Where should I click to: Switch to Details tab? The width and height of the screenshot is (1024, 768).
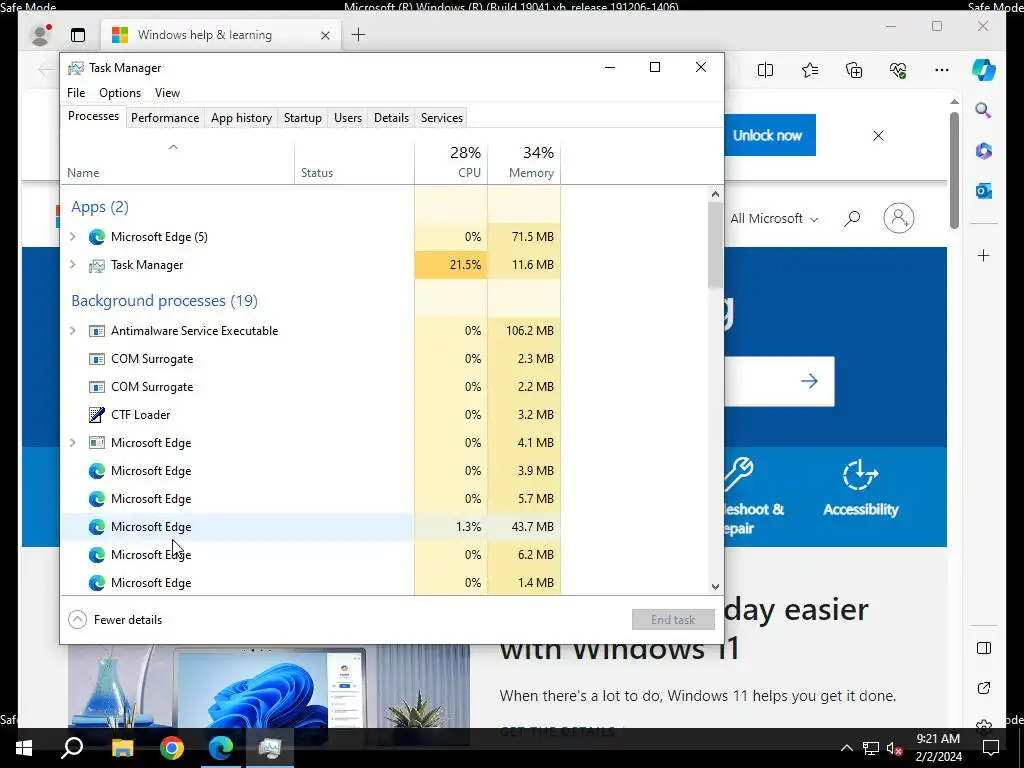pyautogui.click(x=391, y=118)
